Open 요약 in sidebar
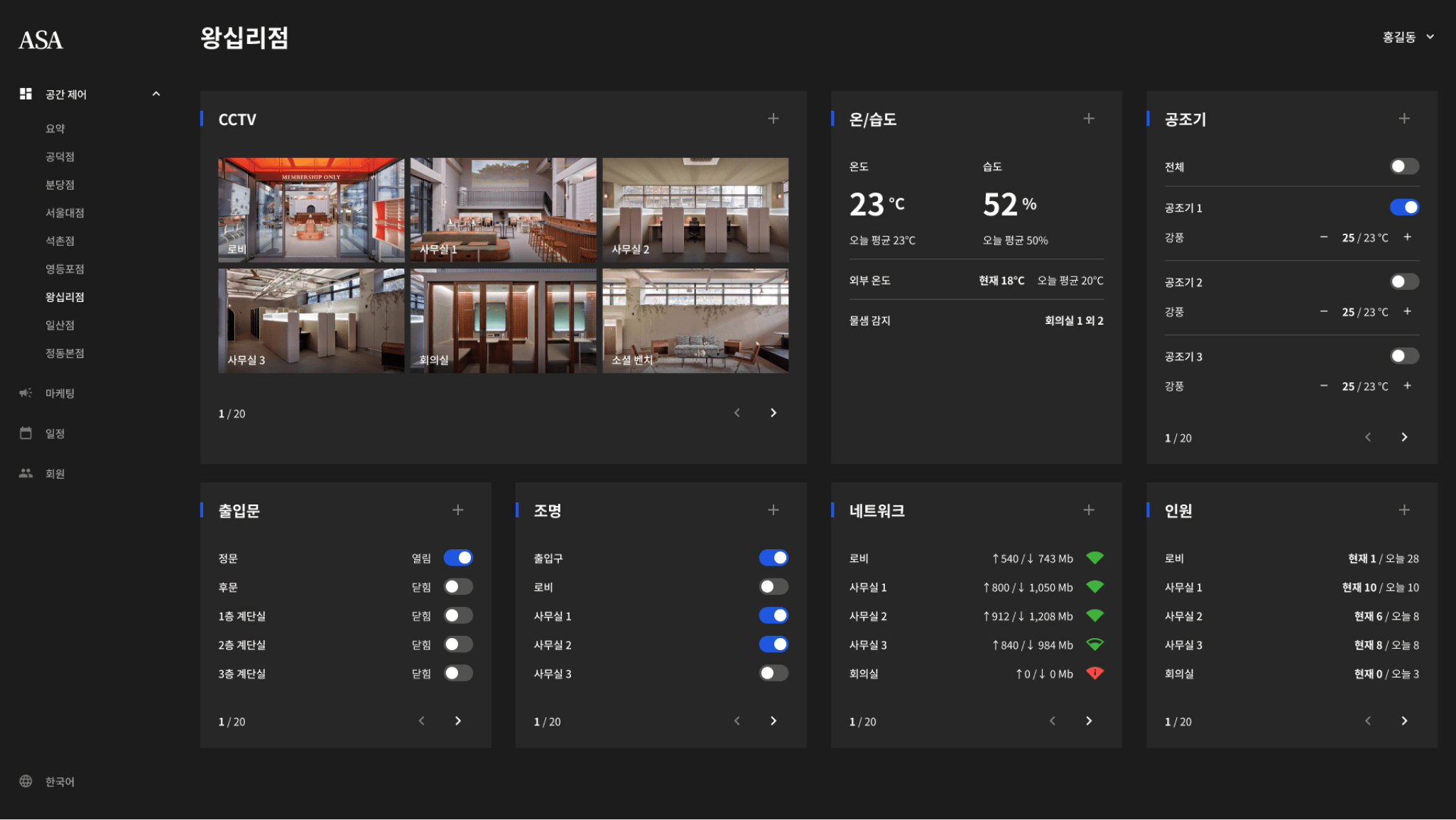Screen dimensions: 1456x820 (x=55, y=129)
